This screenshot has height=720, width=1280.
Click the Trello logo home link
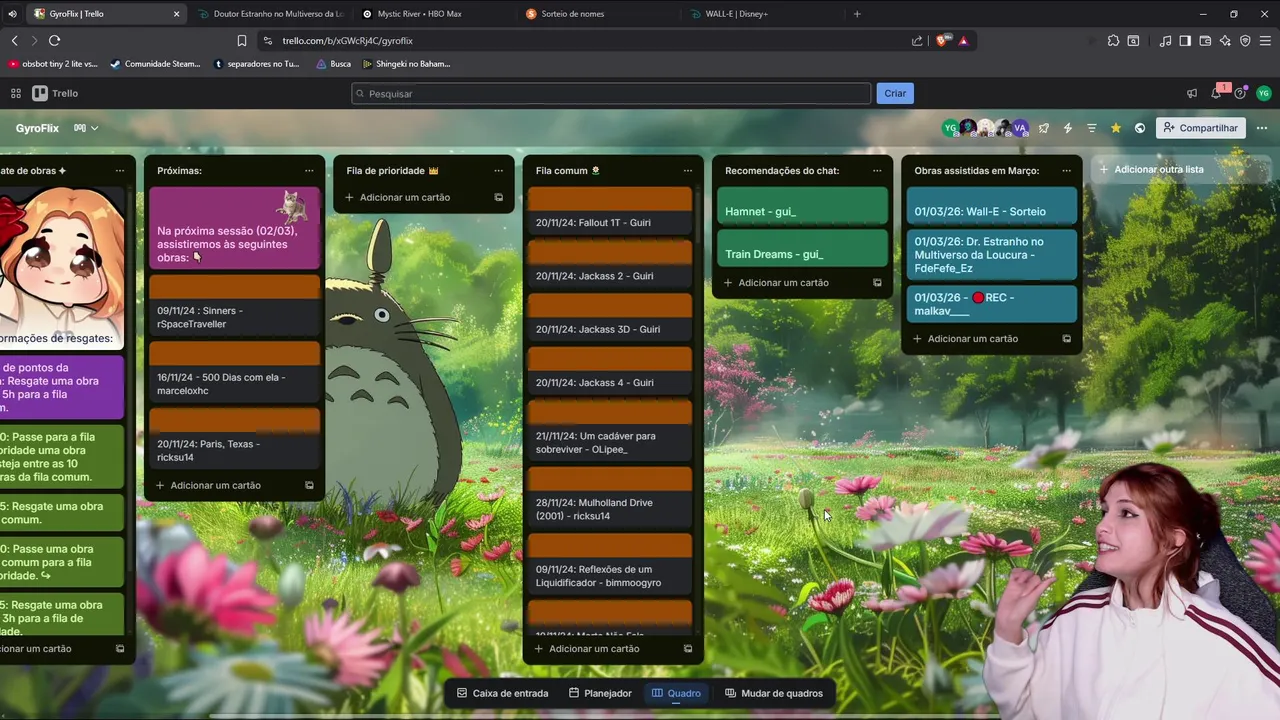click(x=55, y=93)
